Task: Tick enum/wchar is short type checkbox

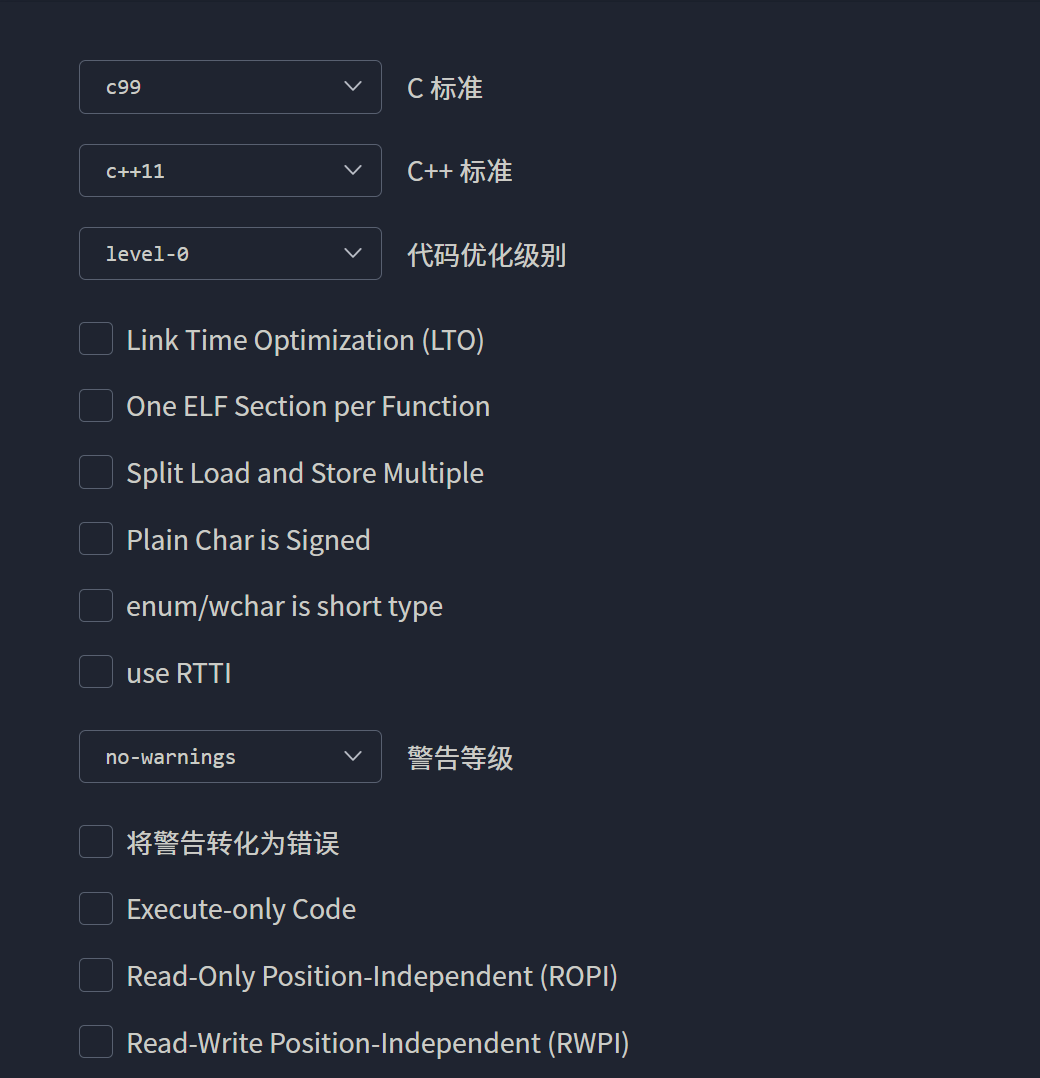Action: (96, 606)
